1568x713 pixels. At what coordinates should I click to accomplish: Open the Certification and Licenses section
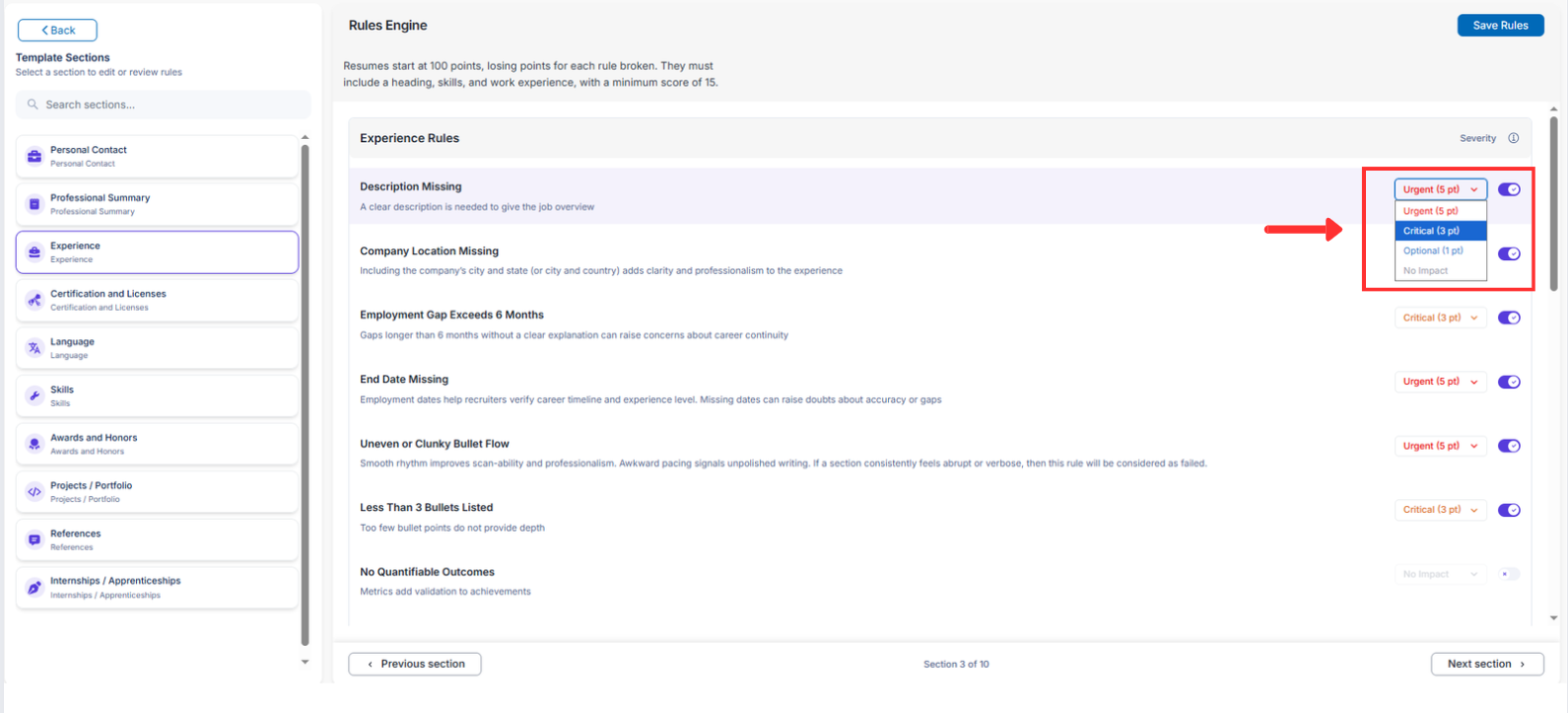[157, 300]
